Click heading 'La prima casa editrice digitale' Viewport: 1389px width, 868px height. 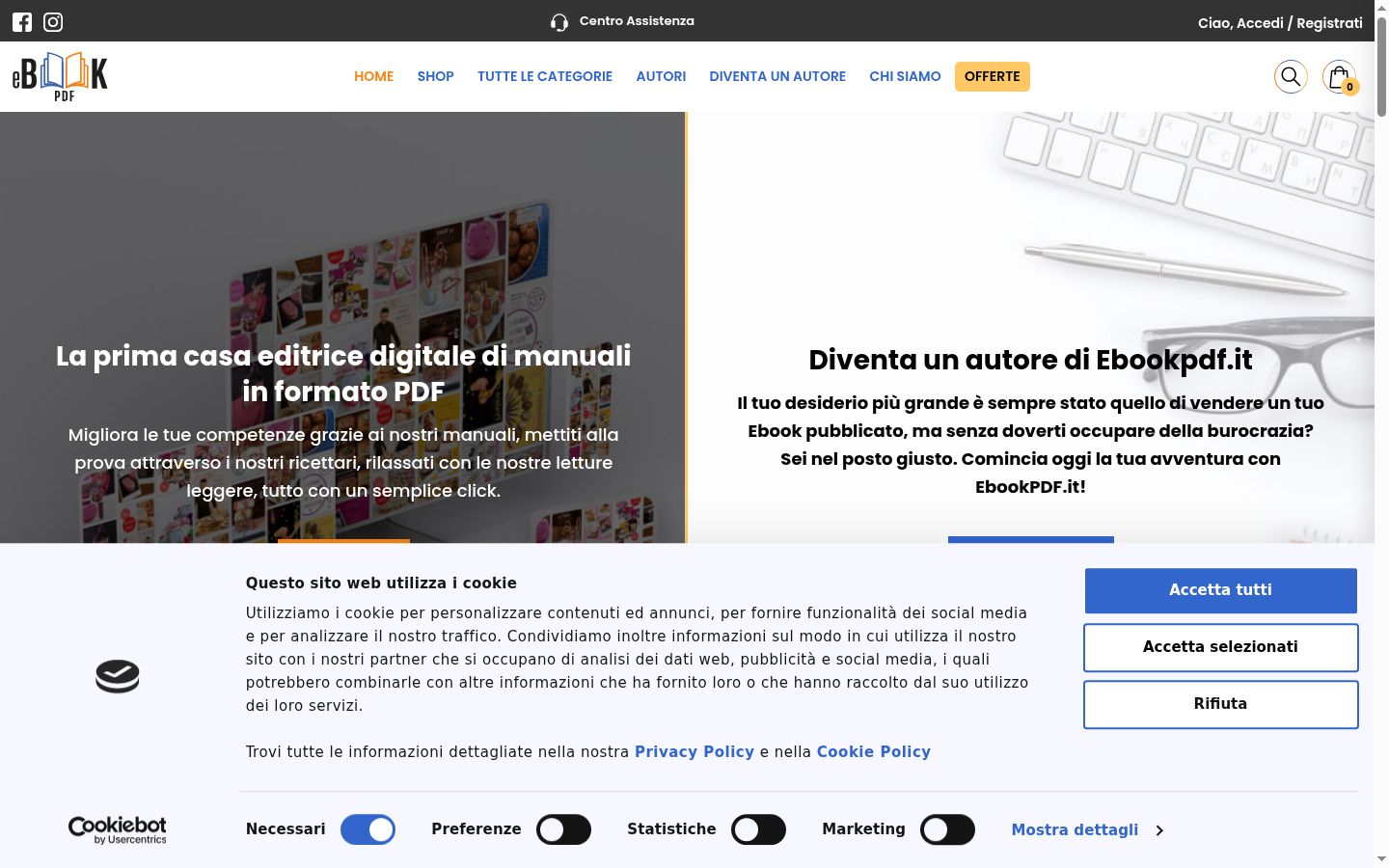coord(343,373)
